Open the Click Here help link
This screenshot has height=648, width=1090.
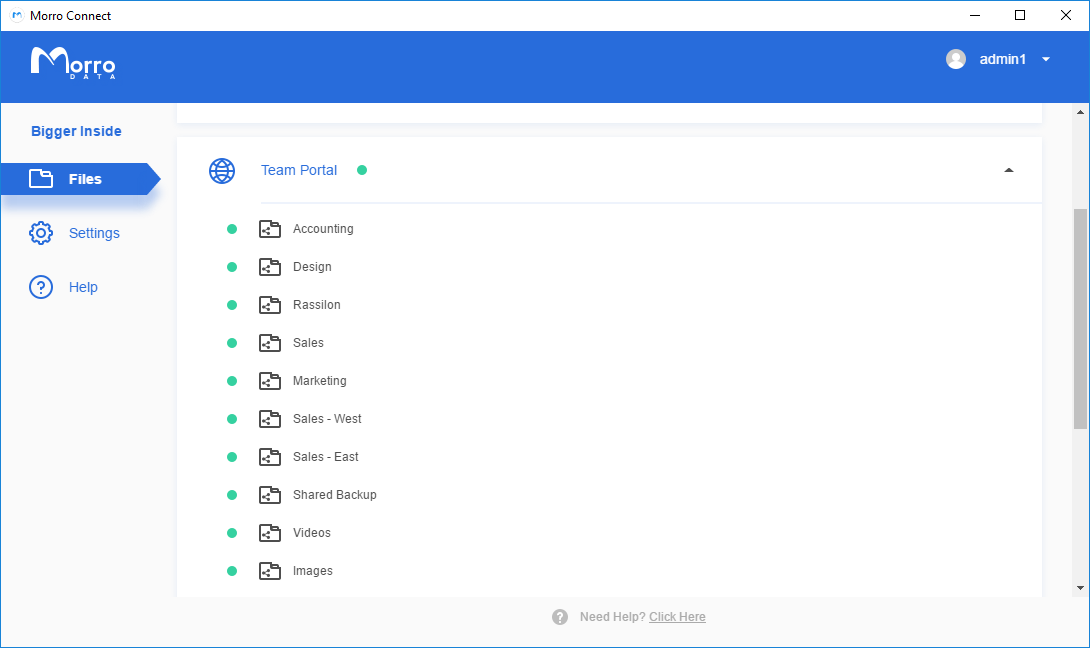coord(677,616)
